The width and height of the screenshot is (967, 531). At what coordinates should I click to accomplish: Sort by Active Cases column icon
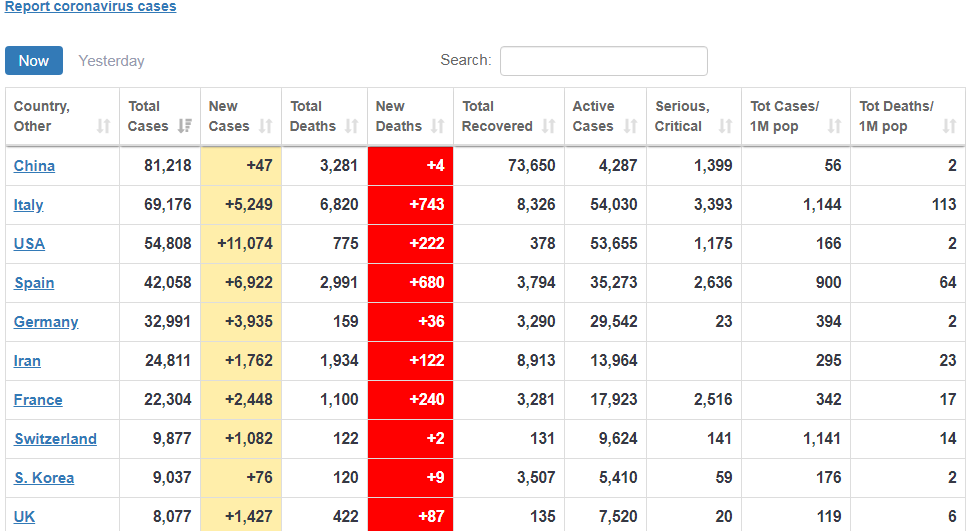pos(630,126)
